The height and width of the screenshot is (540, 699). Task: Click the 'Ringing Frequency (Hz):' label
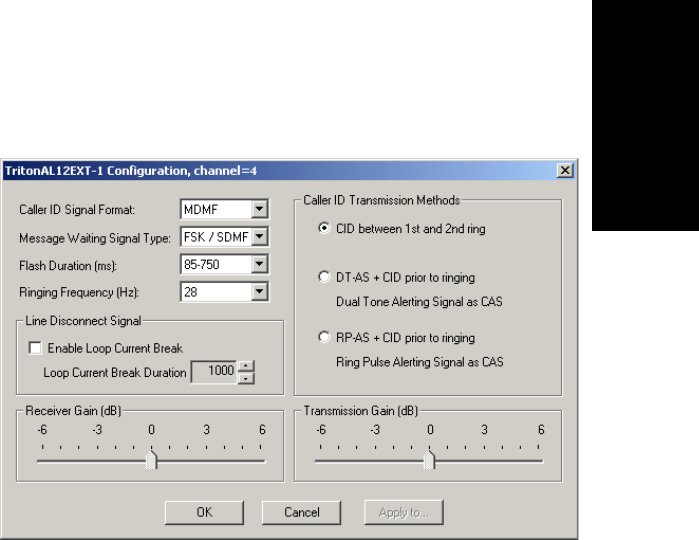[x=79, y=293]
